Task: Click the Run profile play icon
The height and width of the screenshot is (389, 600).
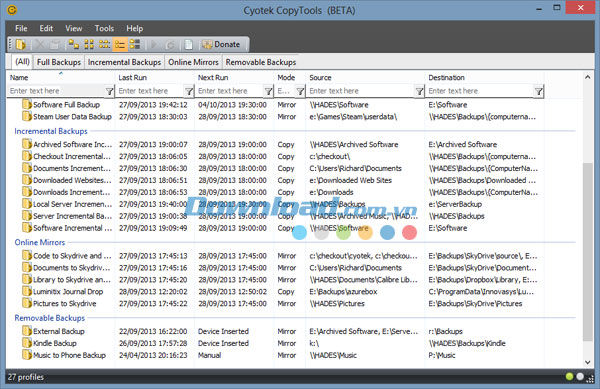Action: tap(154, 44)
